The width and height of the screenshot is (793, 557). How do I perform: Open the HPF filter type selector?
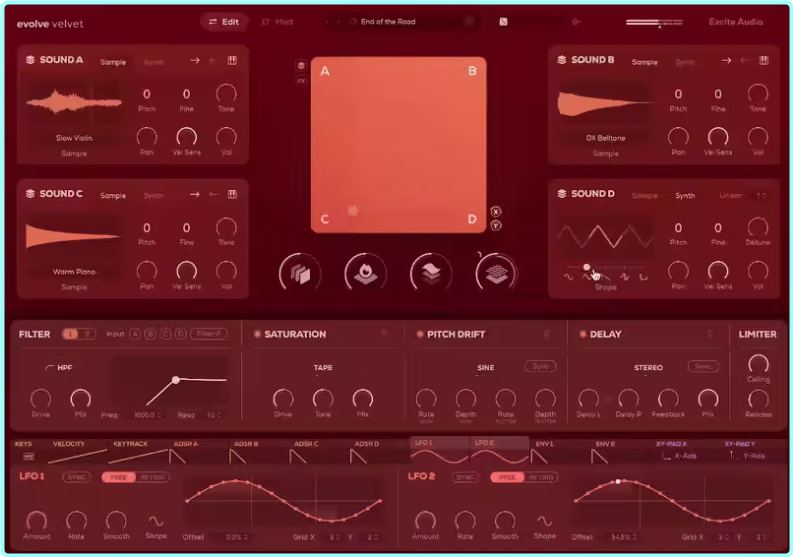(59, 368)
